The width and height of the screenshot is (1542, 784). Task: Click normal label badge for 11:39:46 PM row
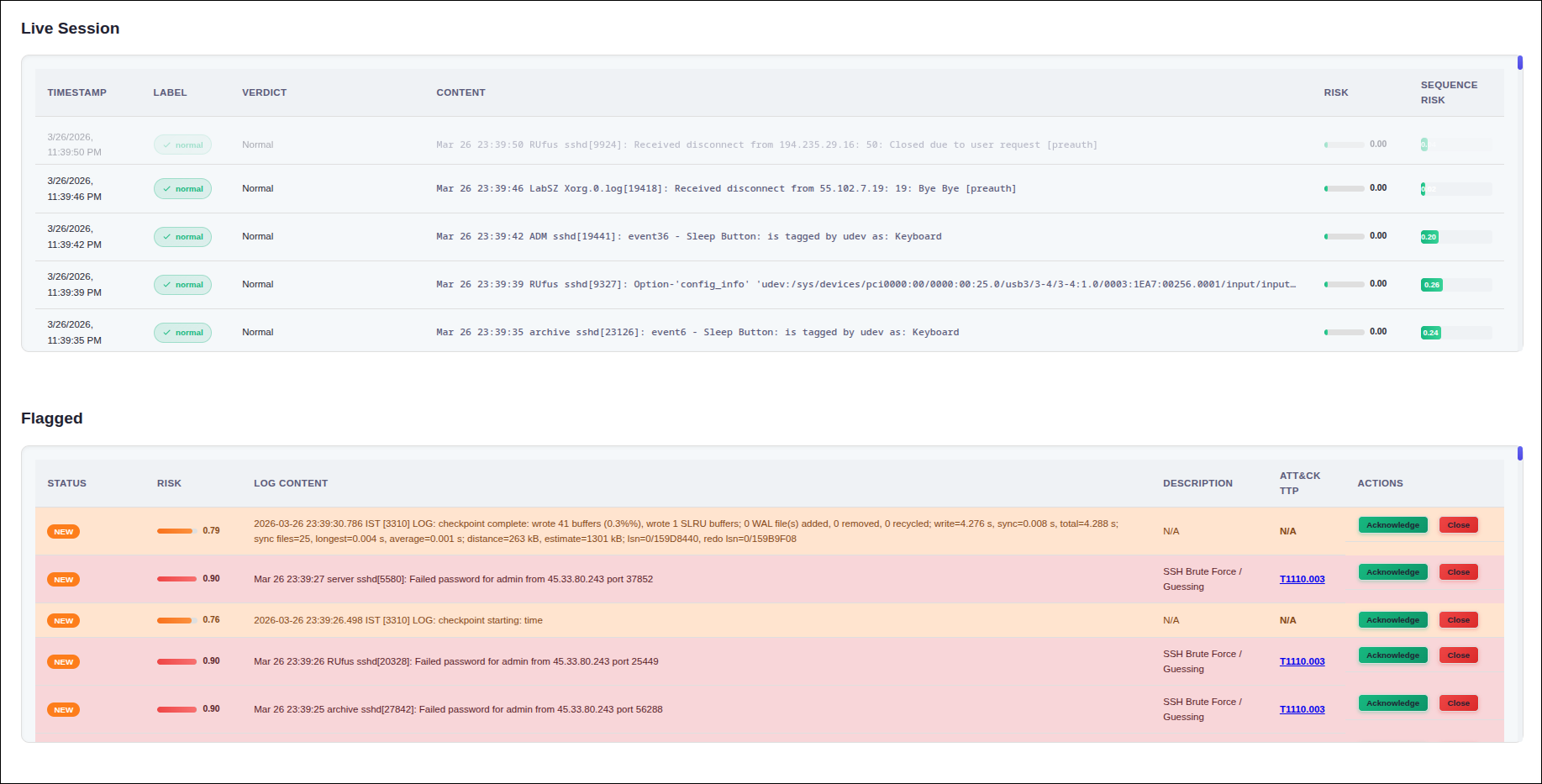(x=182, y=189)
